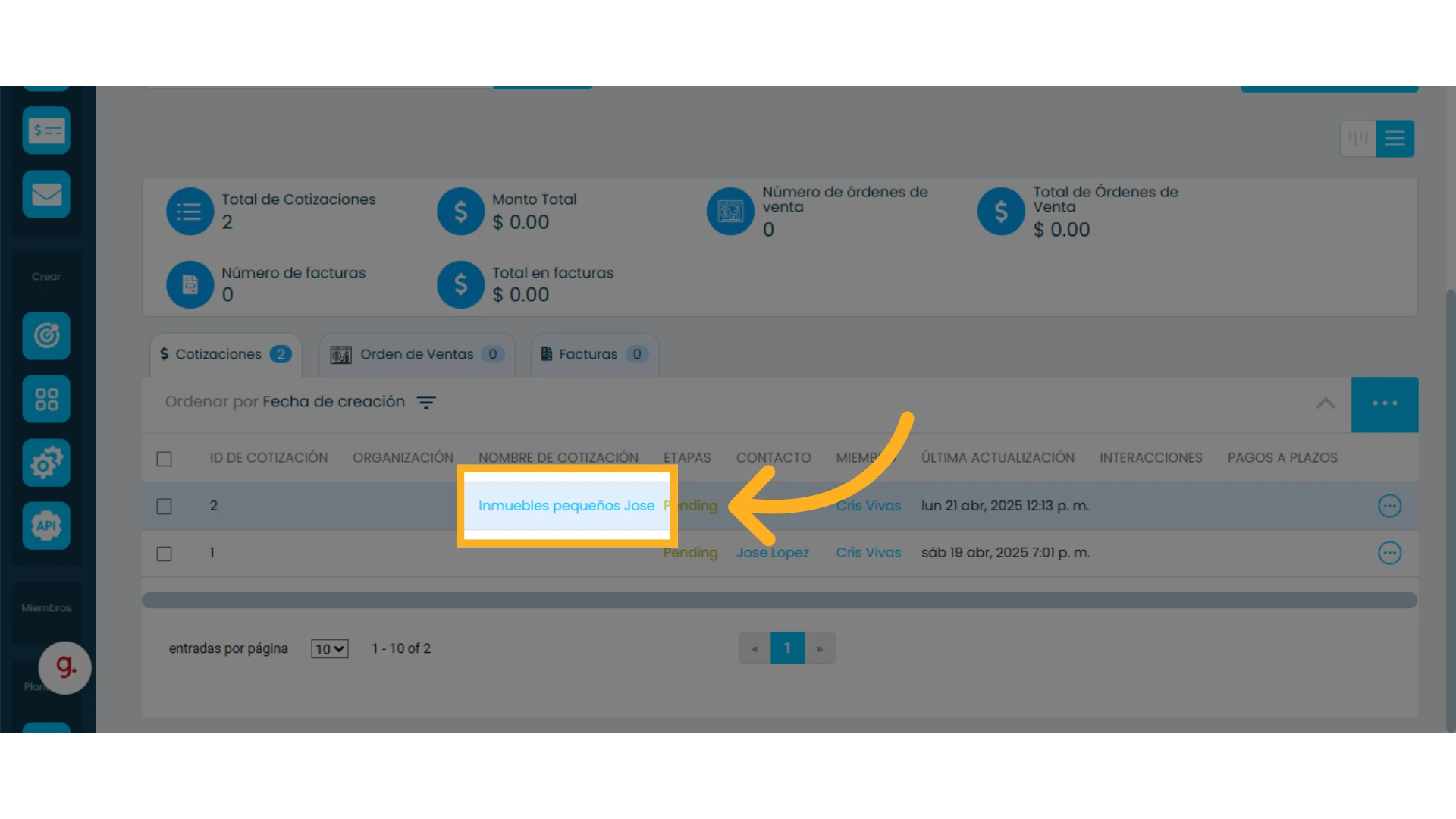This screenshot has width=1456, height=819.
Task: Expand the Ordenar por sort filter
Action: coord(300,402)
